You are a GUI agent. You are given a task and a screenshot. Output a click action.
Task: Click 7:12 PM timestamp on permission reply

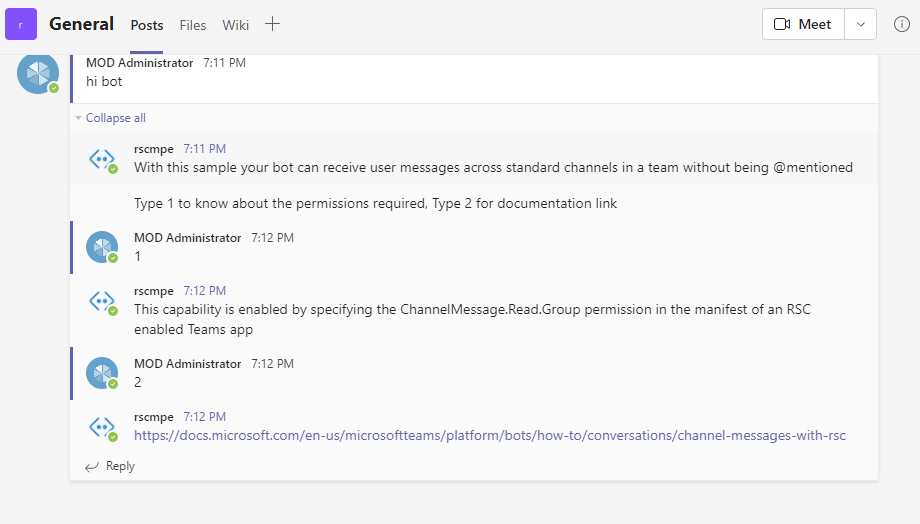[204, 291]
